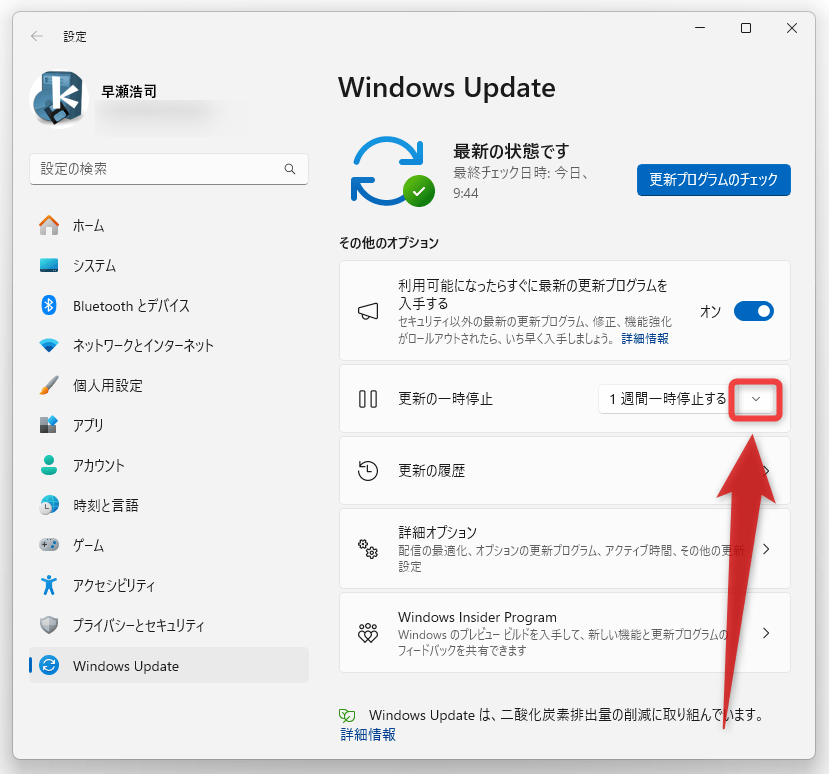Open 詳細情報 link about latest updates
The image size is (829, 774).
coord(645,339)
